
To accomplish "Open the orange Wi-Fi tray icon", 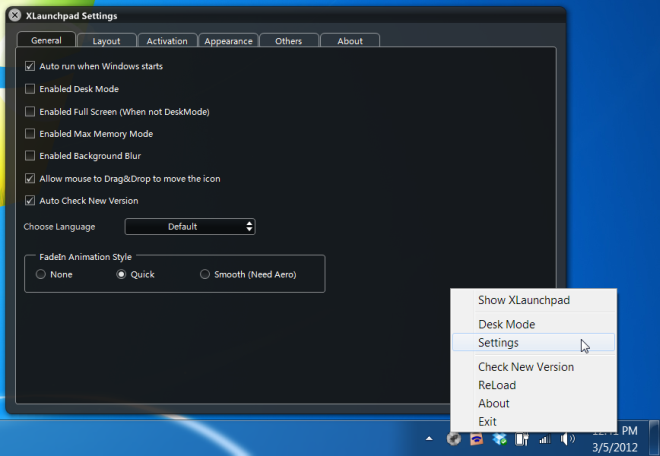I will pyautogui.click(x=476, y=439).
